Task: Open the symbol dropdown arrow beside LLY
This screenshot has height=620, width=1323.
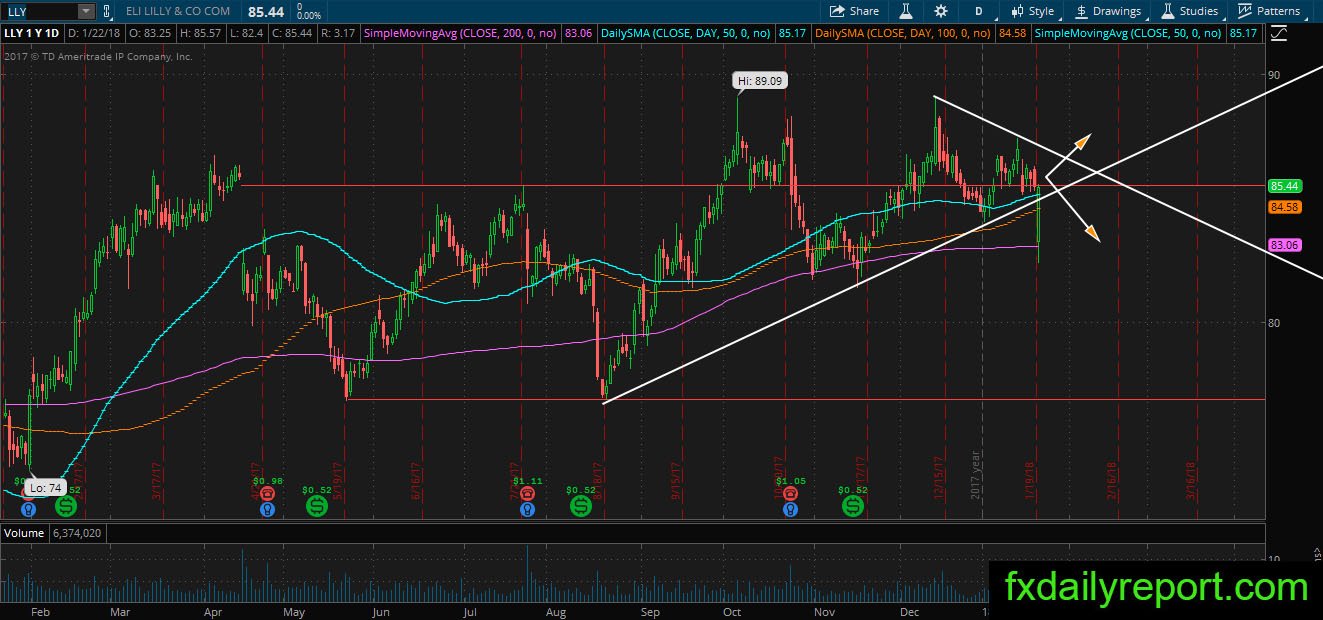Action: (x=86, y=11)
